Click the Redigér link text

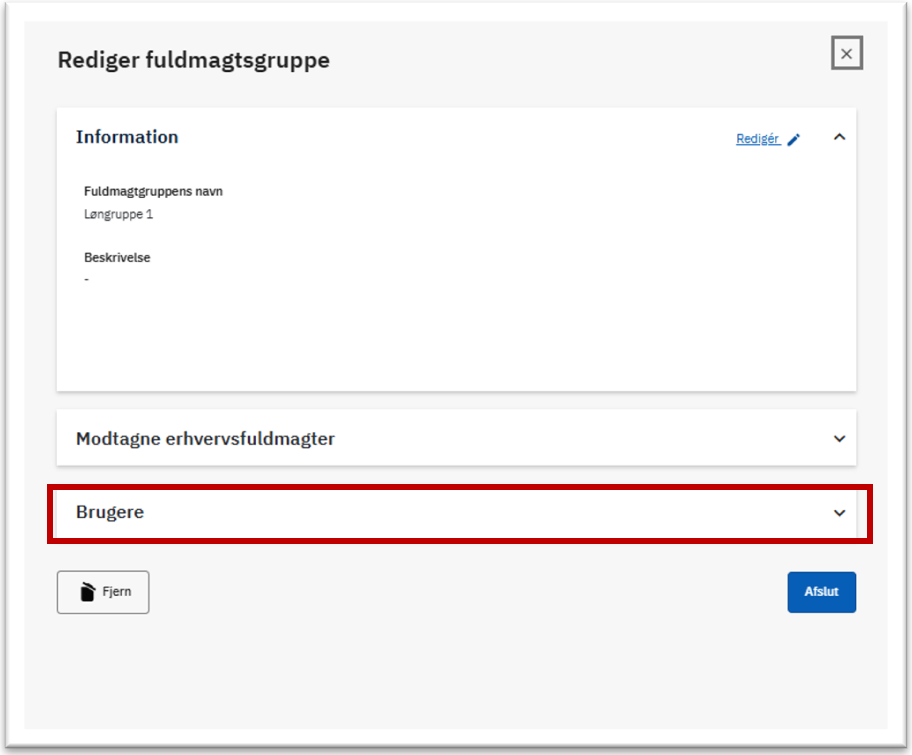tap(757, 139)
